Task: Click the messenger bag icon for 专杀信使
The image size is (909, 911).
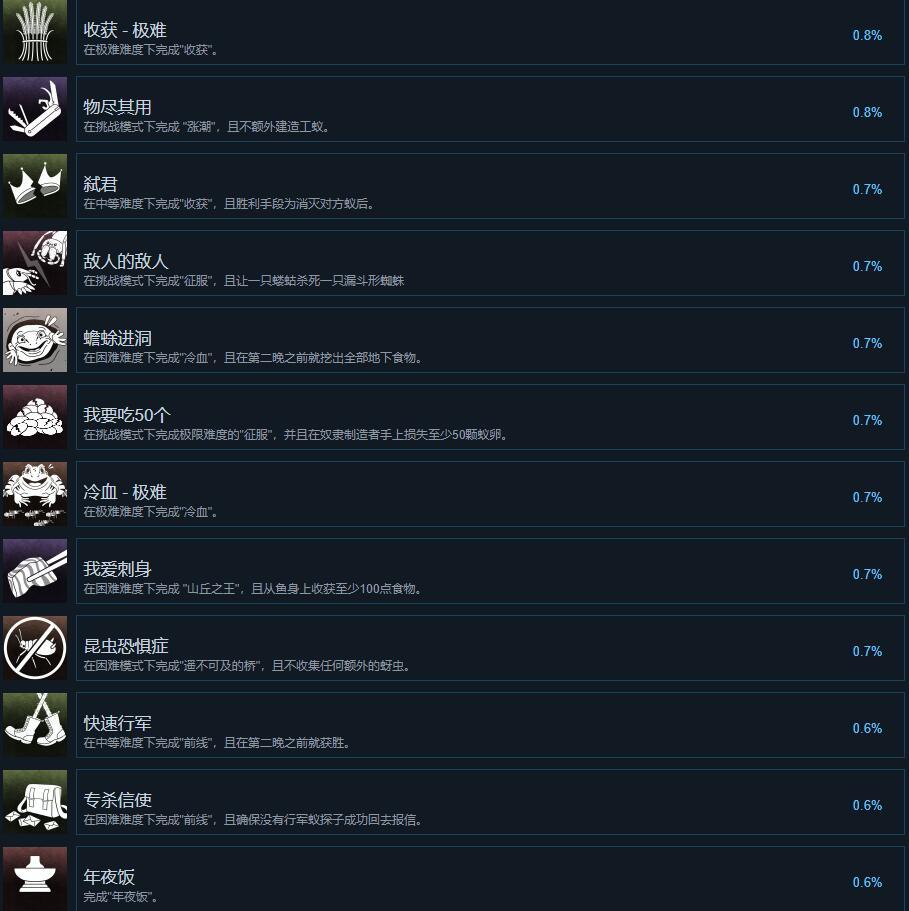Action: [x=35, y=802]
